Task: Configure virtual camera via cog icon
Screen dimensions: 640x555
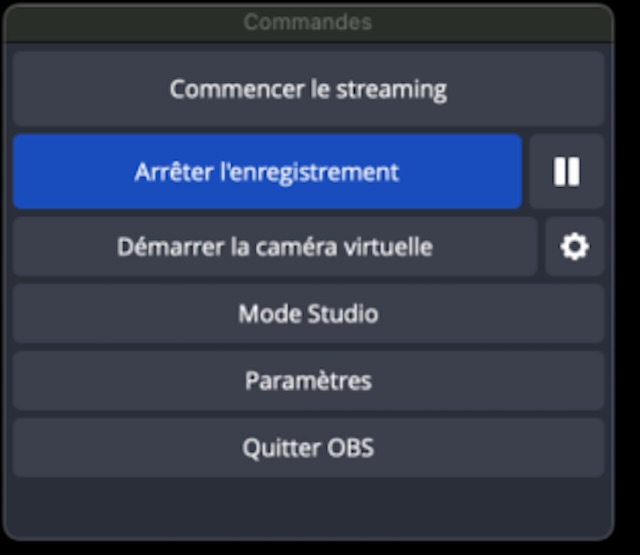Action: coord(574,246)
